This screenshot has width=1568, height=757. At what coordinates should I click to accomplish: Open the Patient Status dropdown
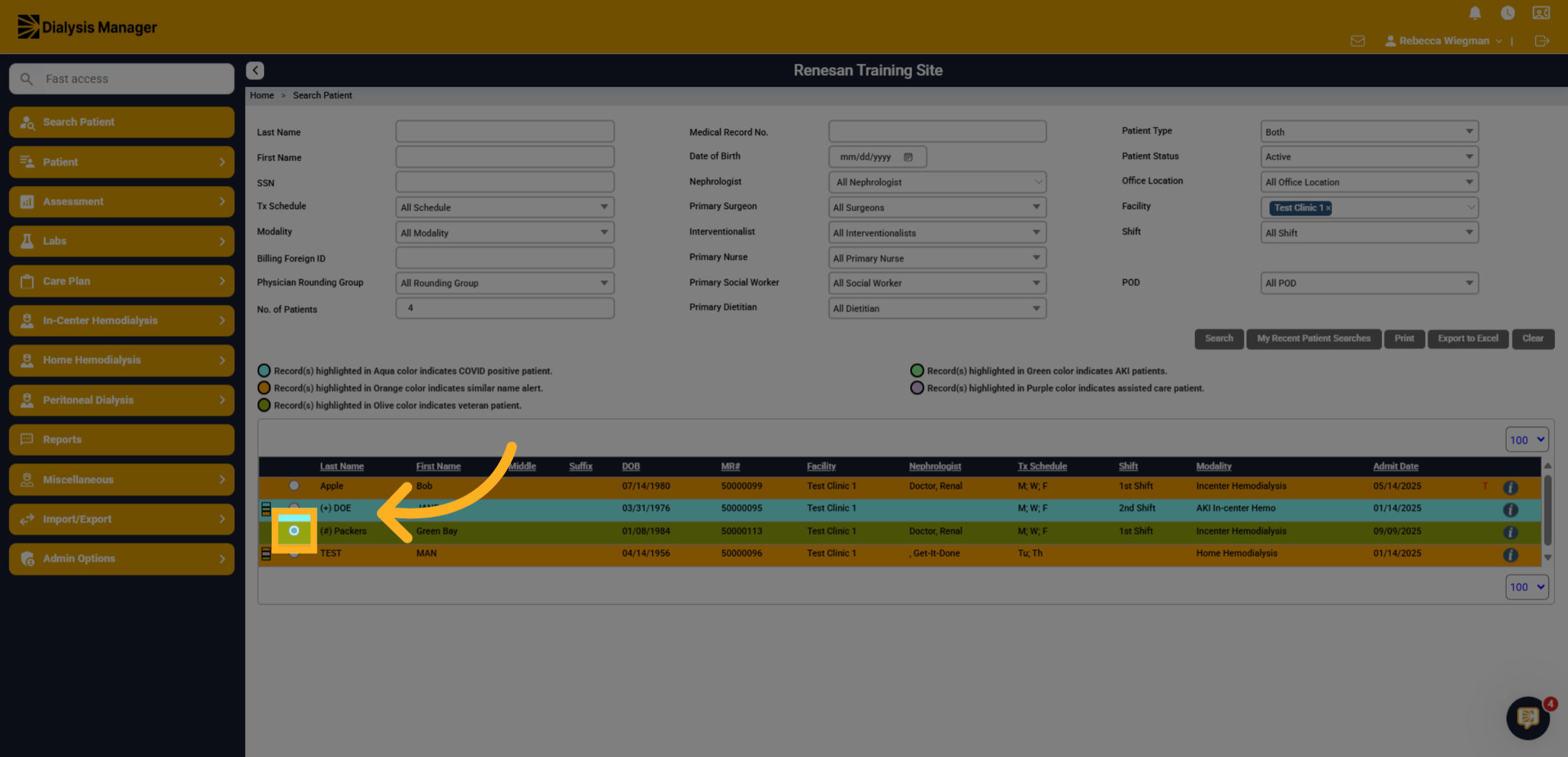coord(1369,157)
